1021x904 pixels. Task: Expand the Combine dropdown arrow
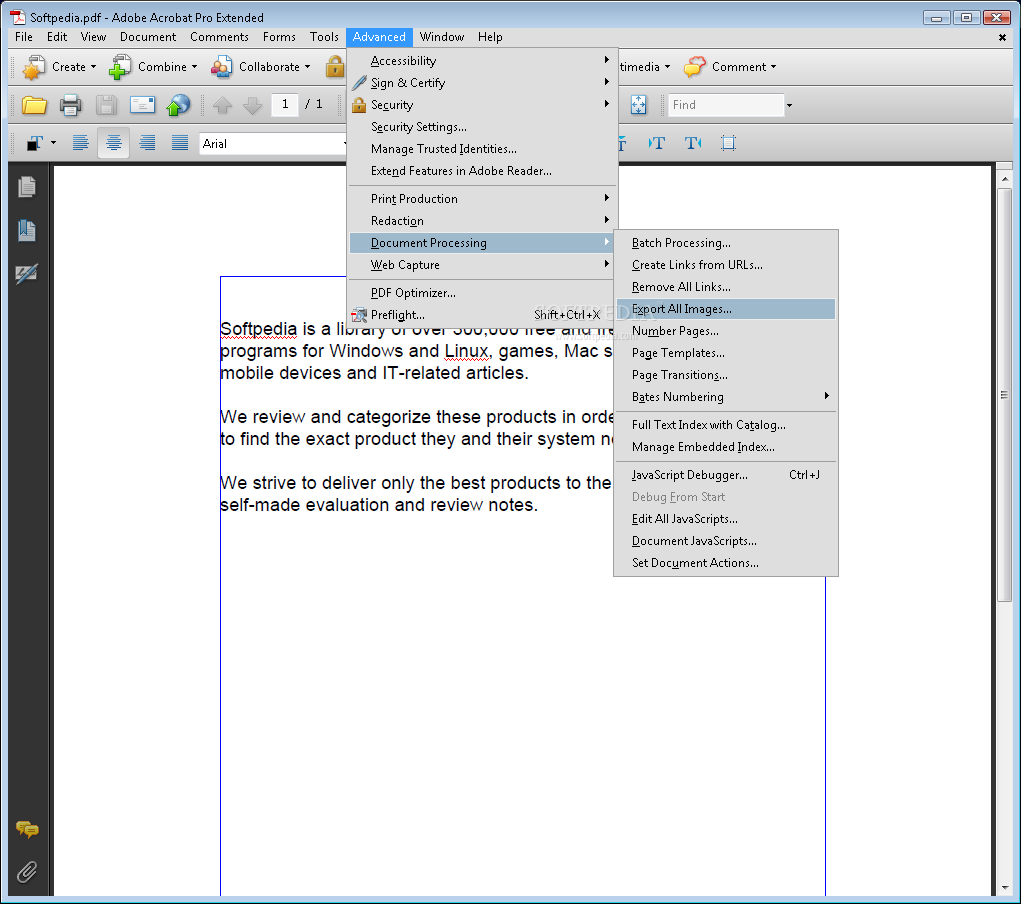194,67
